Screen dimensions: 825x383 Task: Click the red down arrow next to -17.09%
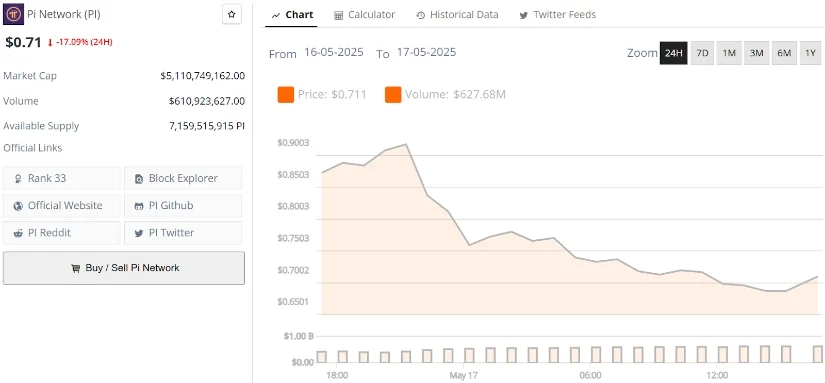coord(50,43)
